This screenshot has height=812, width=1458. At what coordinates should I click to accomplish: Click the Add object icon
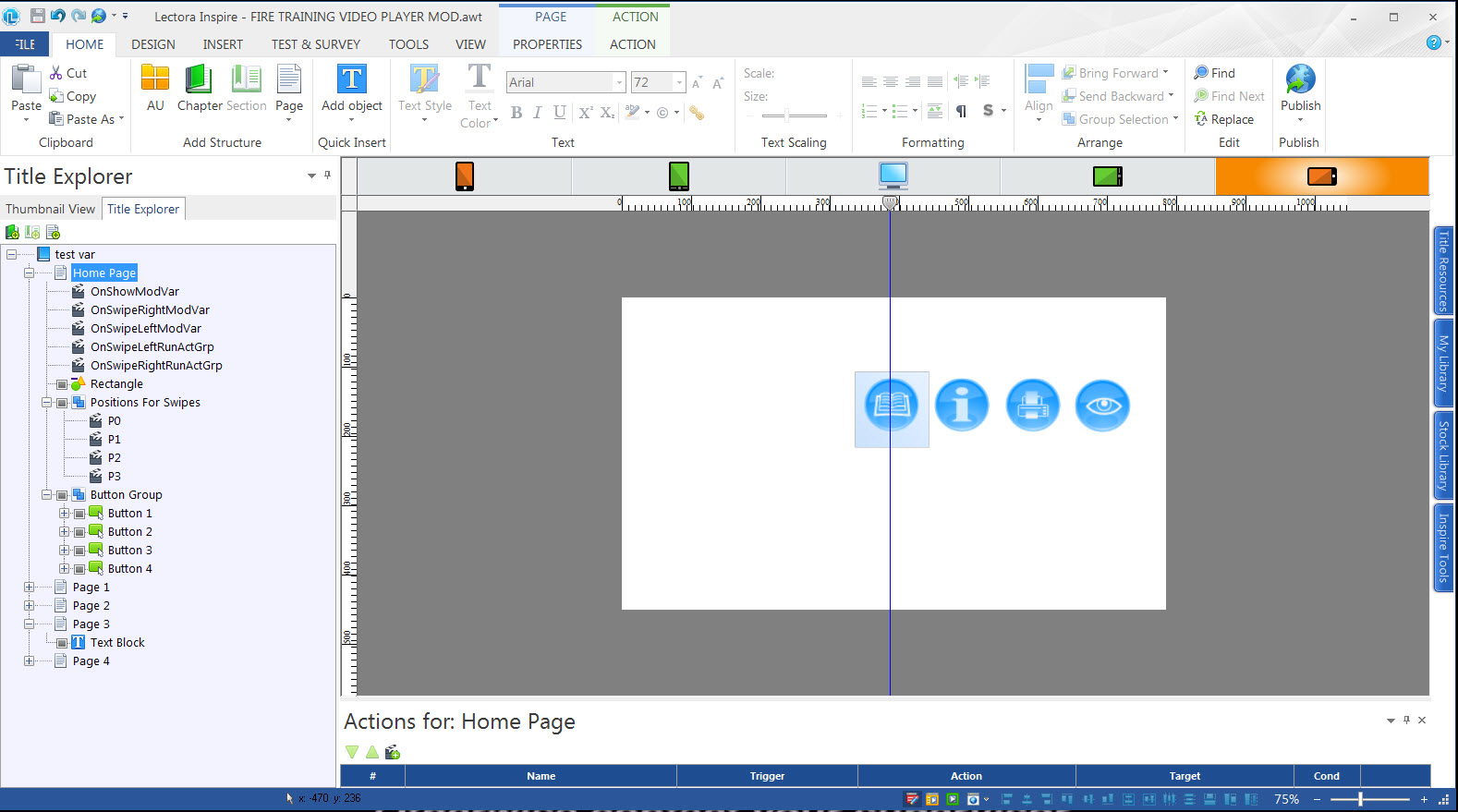point(352,79)
